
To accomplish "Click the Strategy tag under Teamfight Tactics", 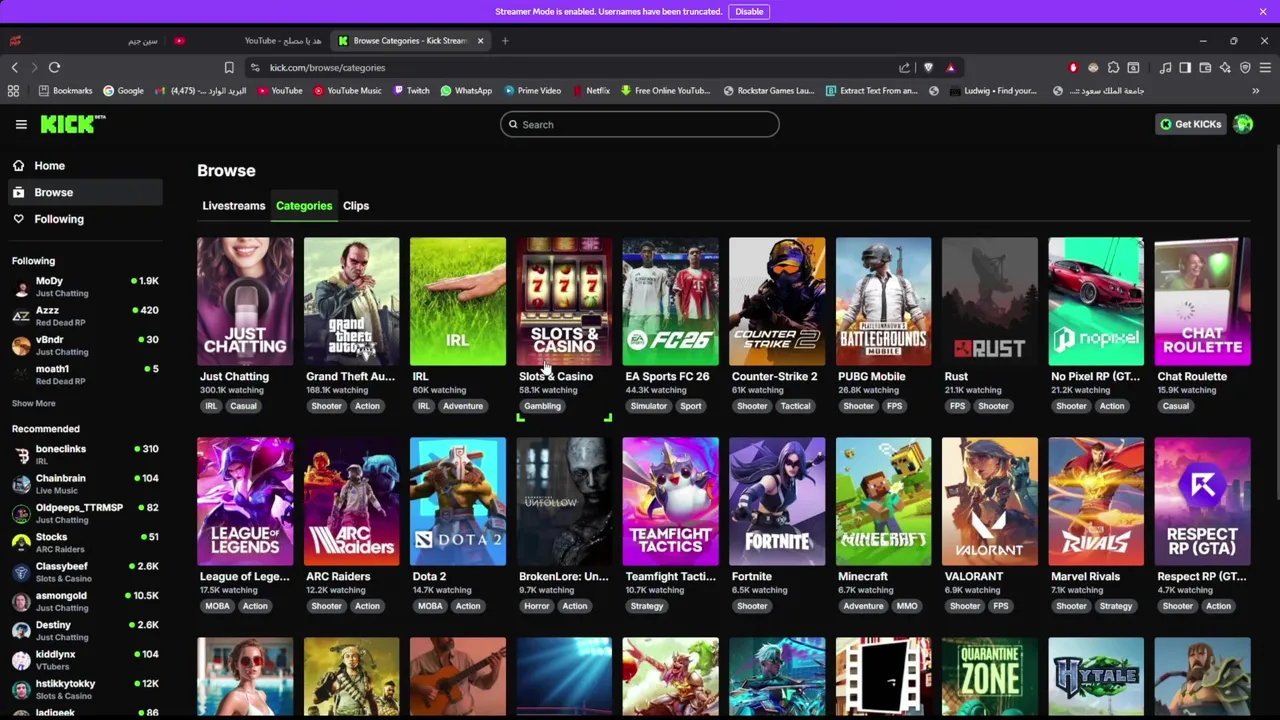I will [647, 606].
